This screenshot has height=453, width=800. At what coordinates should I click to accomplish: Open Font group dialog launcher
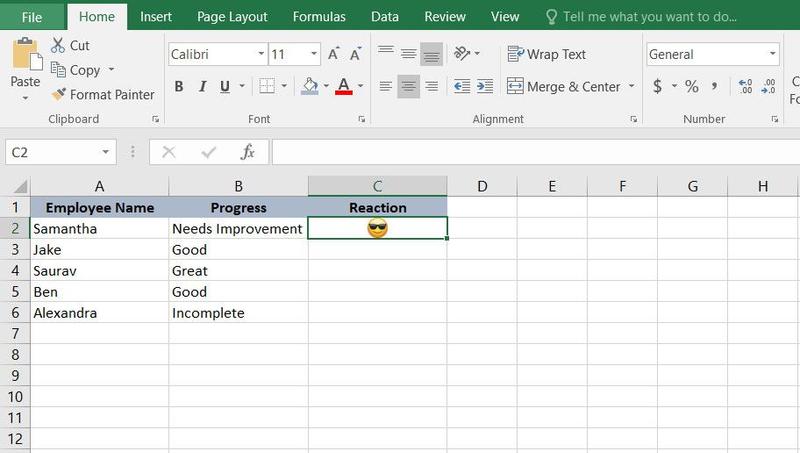pos(362,119)
